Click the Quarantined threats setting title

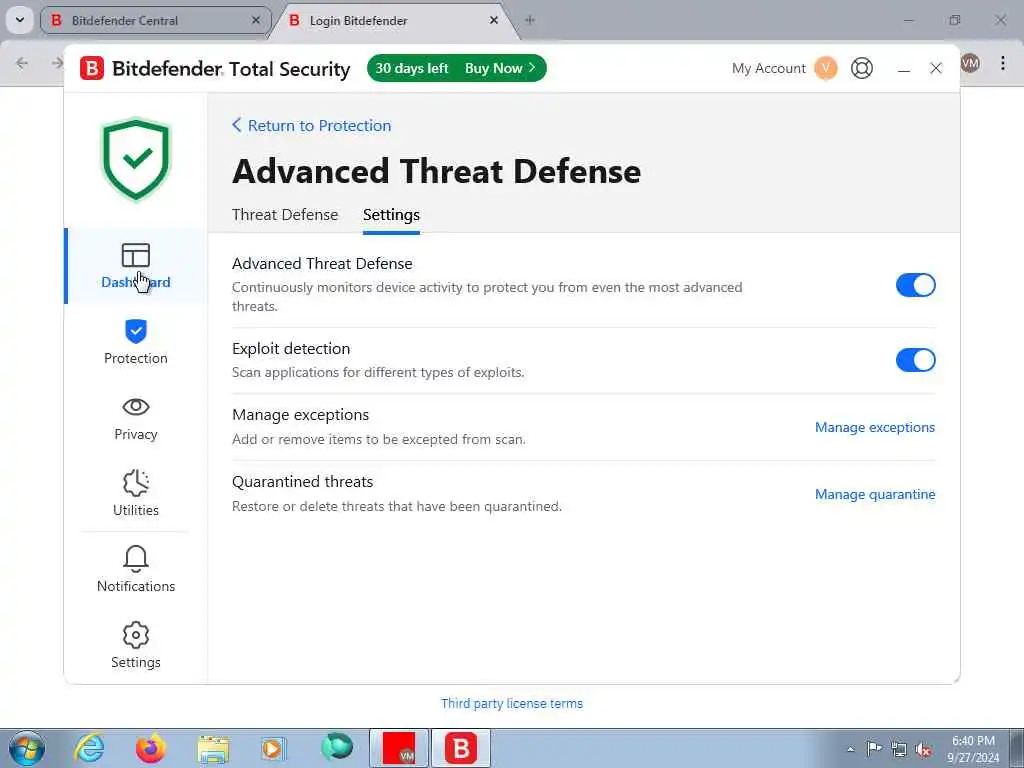(302, 482)
